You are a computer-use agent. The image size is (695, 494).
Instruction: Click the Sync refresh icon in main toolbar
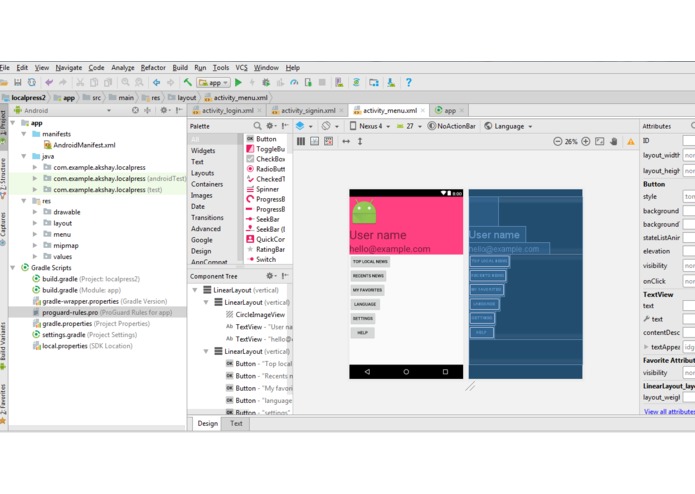pos(32,82)
